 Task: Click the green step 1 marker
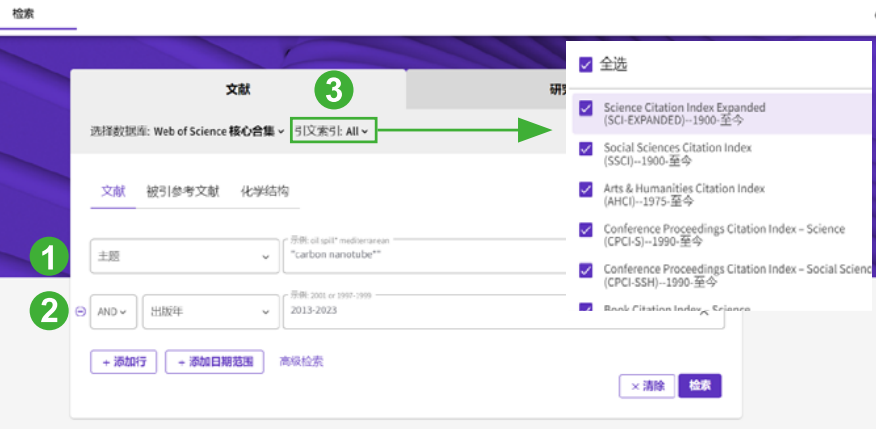point(49,258)
